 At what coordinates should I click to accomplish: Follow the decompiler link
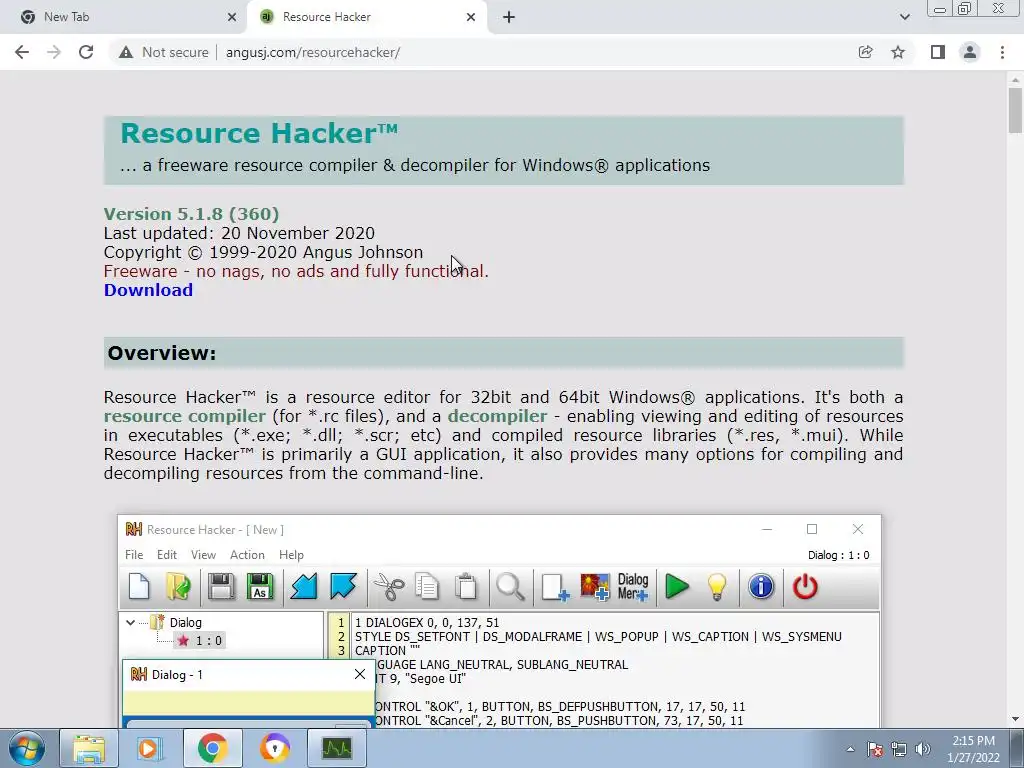pyautogui.click(x=497, y=416)
